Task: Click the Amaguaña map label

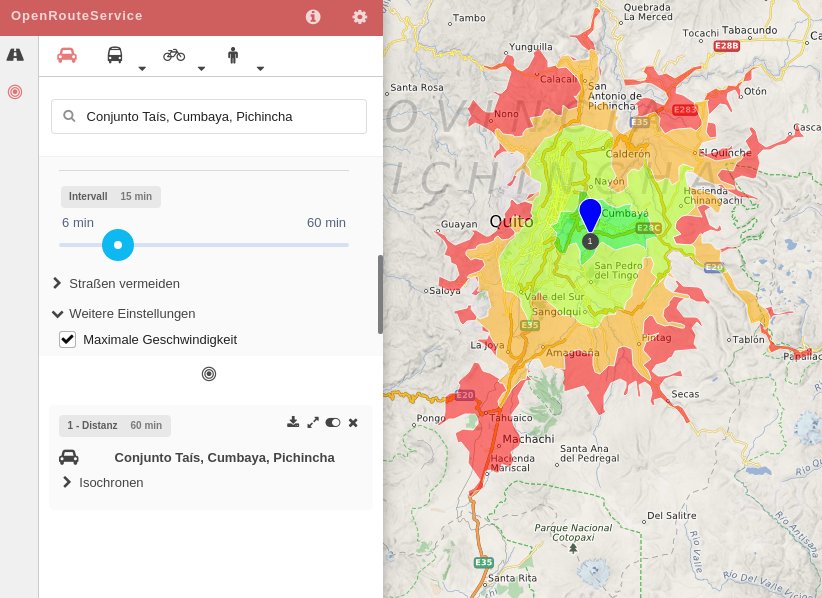Action: [x=572, y=353]
